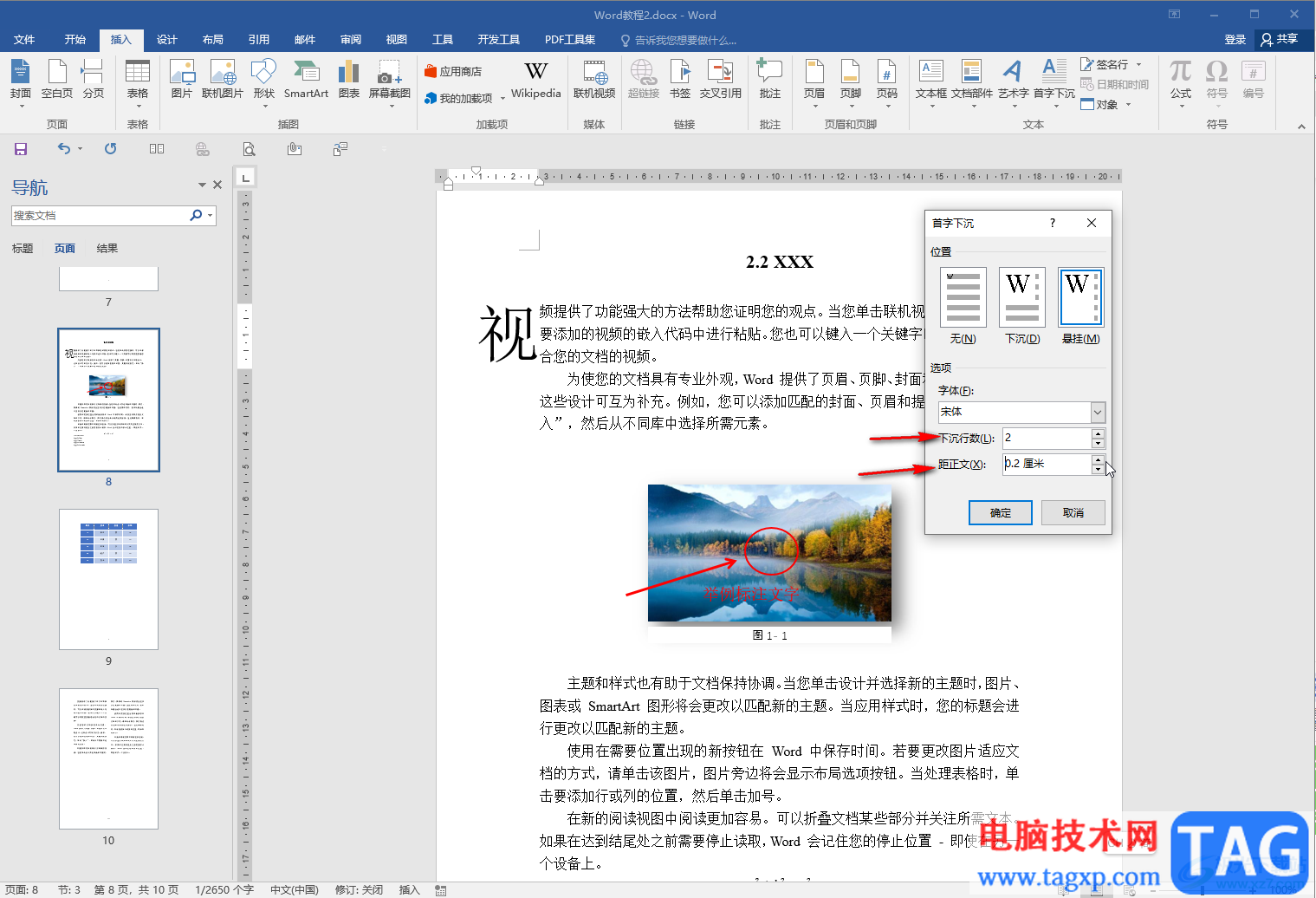Click the Redo icon in quick access toolbar

point(111,149)
